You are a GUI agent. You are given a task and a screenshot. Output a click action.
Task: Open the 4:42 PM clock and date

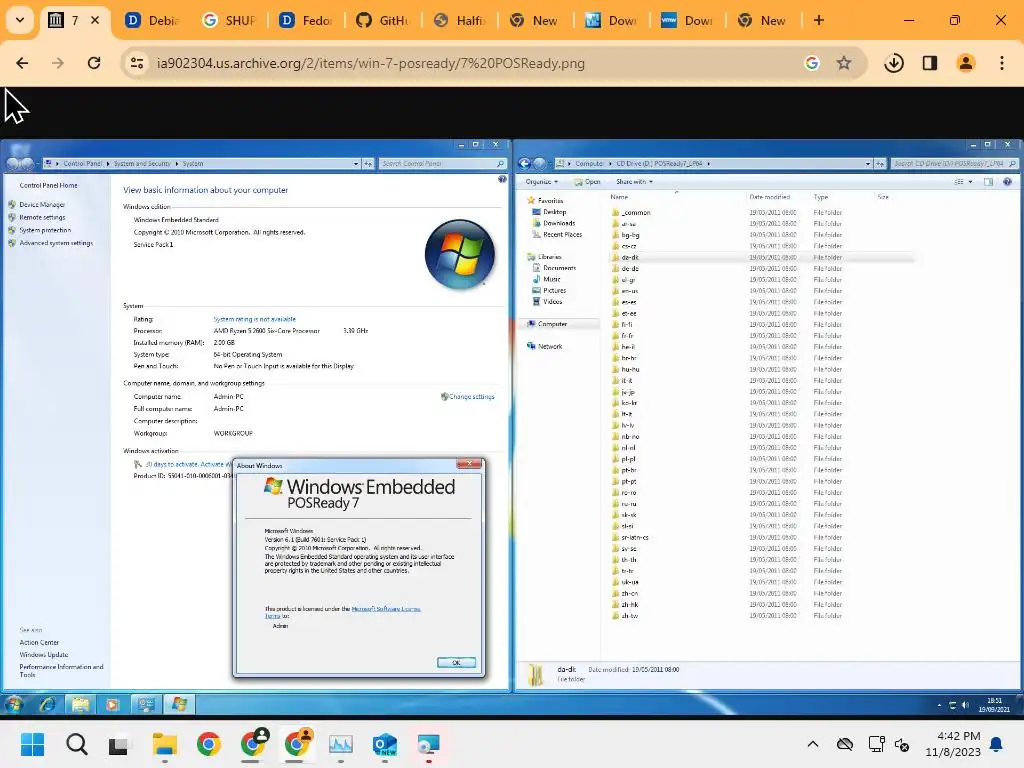(953, 744)
